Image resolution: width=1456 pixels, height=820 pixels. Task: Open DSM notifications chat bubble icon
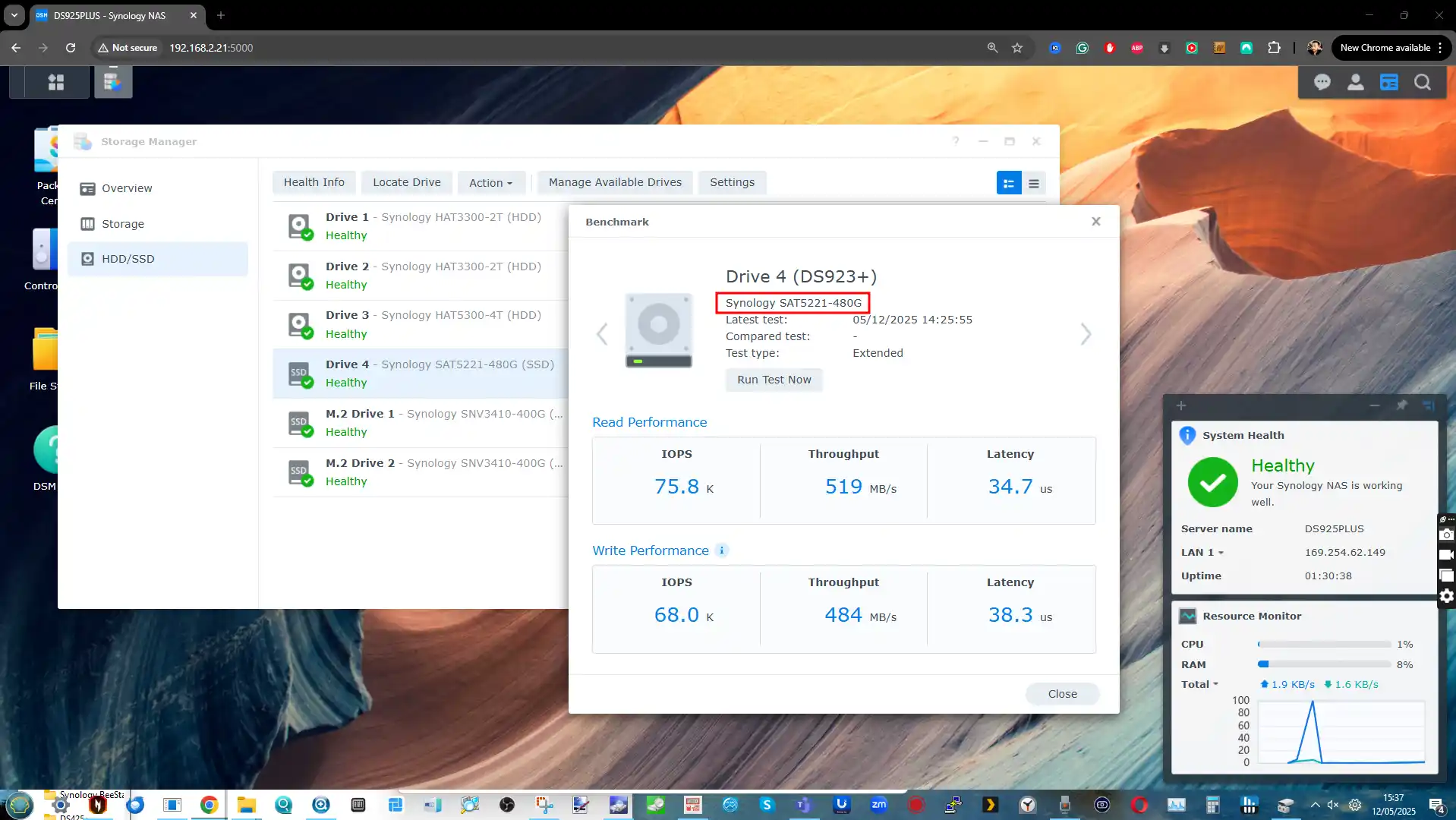pyautogui.click(x=1322, y=82)
